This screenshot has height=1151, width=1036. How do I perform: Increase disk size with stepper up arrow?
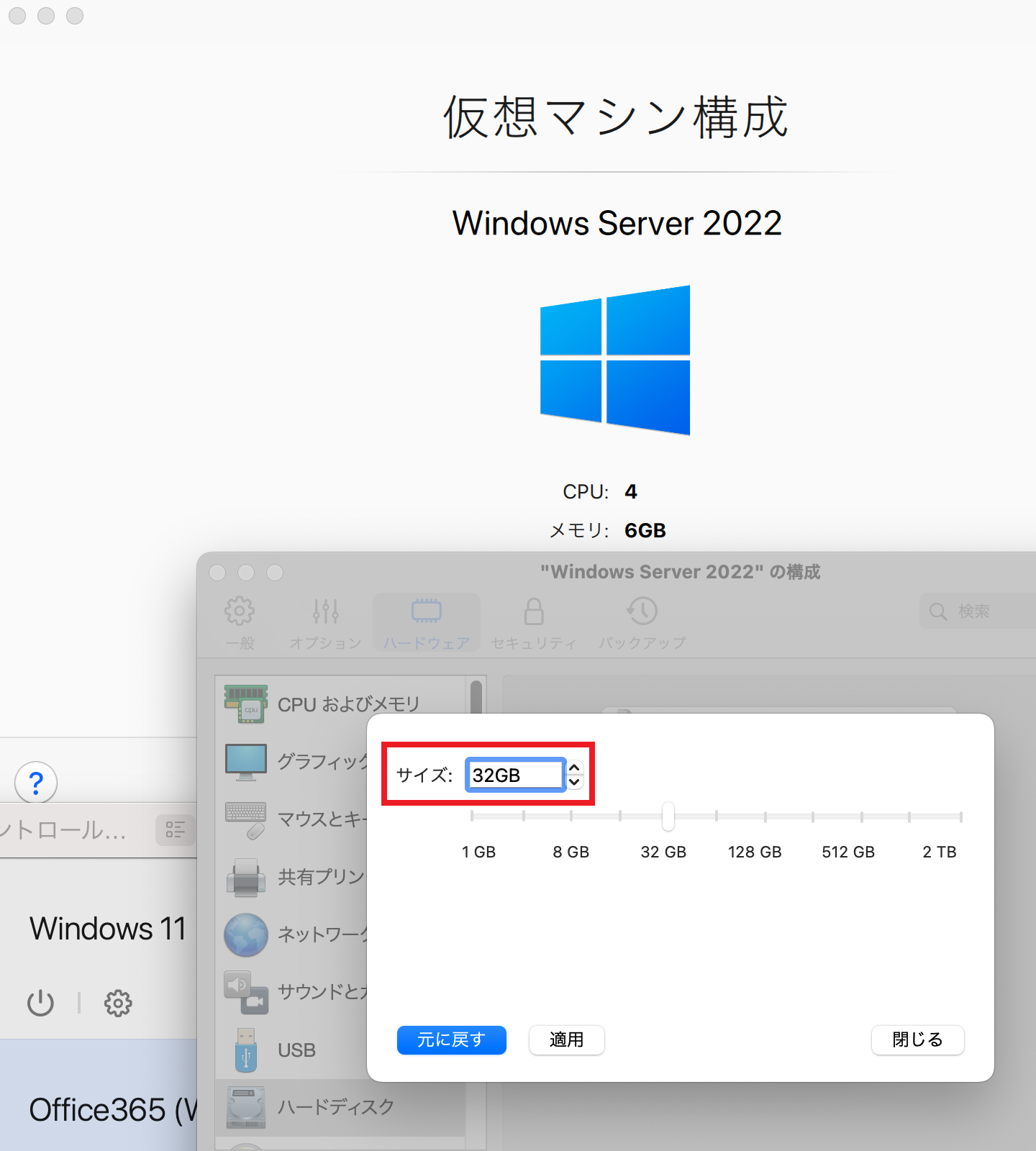(x=574, y=768)
